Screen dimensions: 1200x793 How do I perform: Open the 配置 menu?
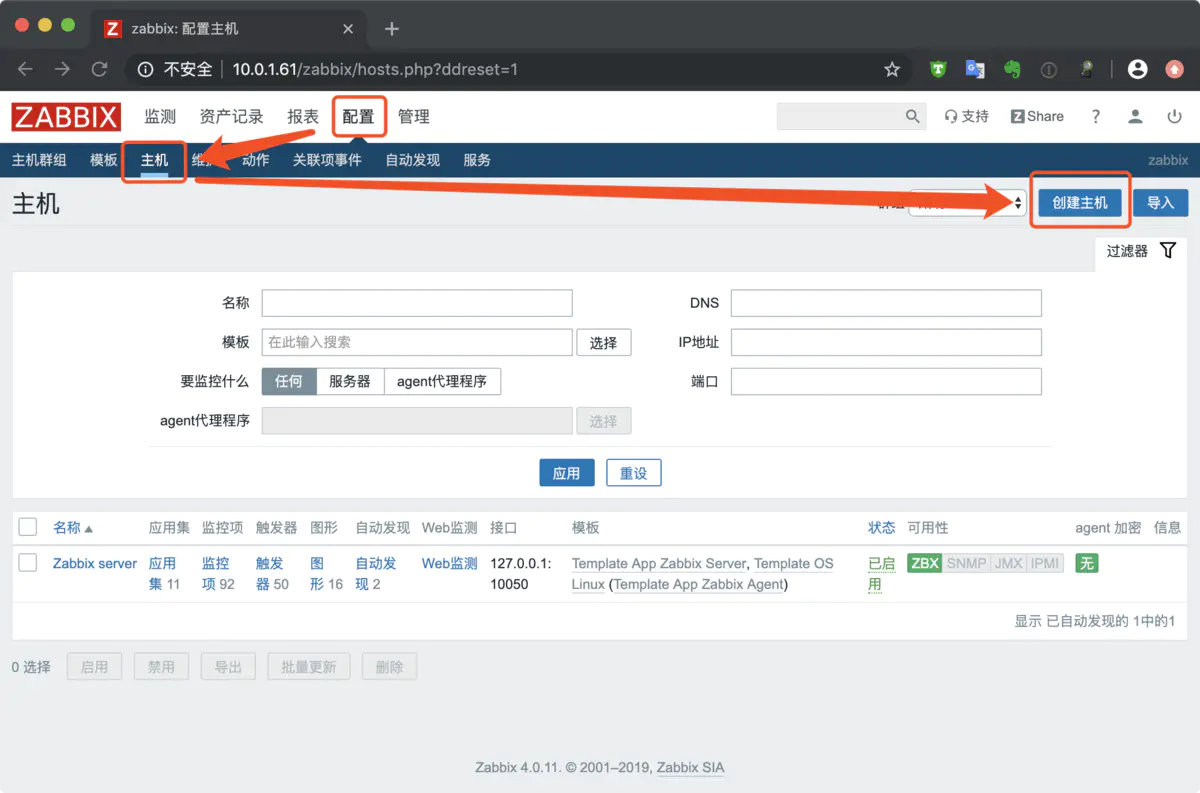(x=358, y=116)
